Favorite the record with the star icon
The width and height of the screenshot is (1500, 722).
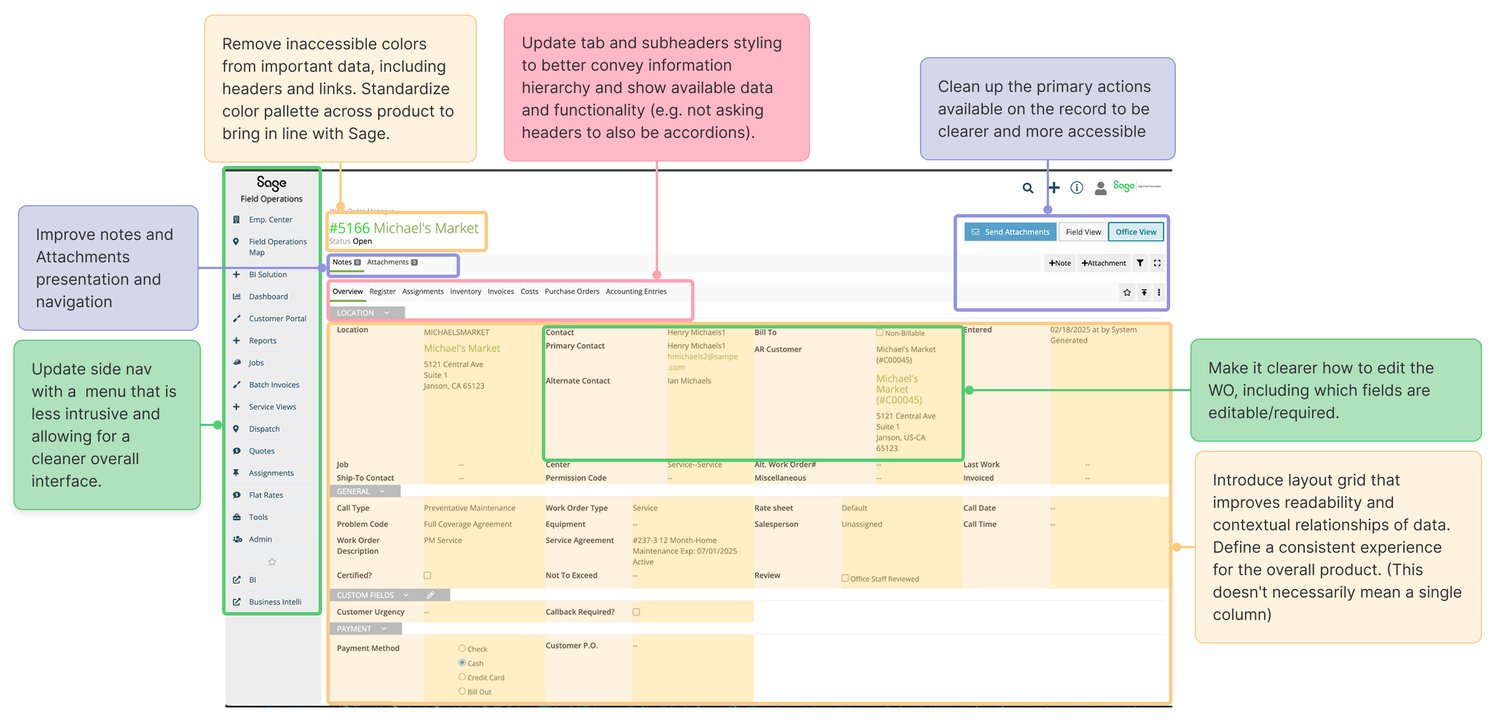pyautogui.click(x=1127, y=292)
